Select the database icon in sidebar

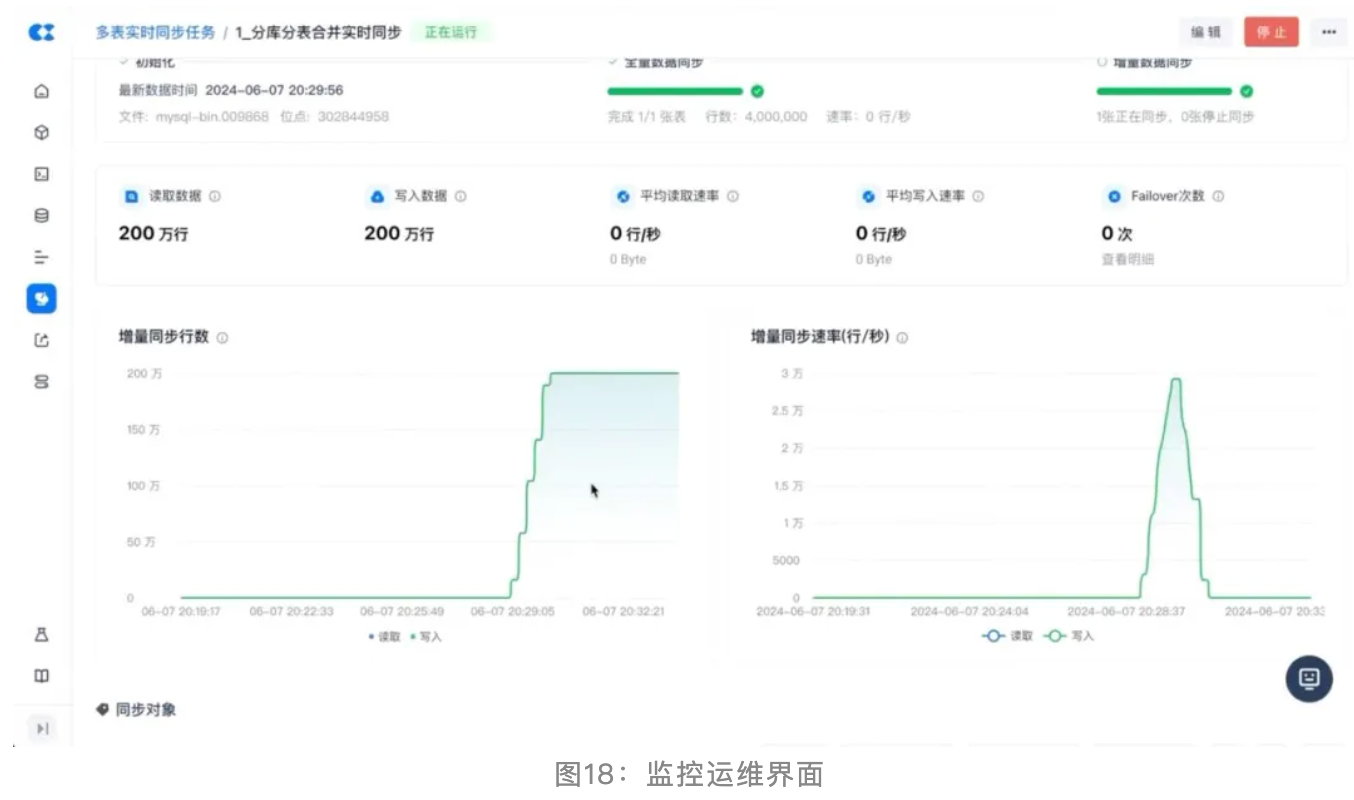41,216
